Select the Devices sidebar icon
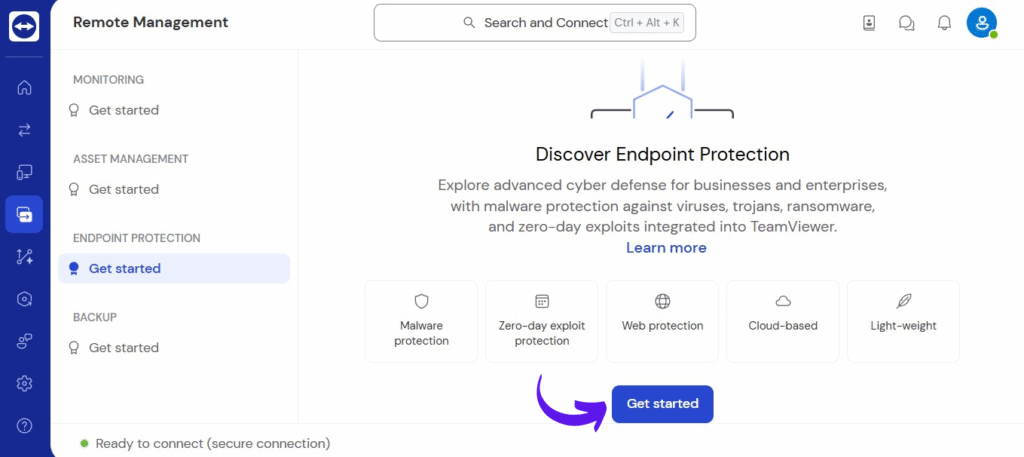The image size is (1024, 457). (24, 172)
